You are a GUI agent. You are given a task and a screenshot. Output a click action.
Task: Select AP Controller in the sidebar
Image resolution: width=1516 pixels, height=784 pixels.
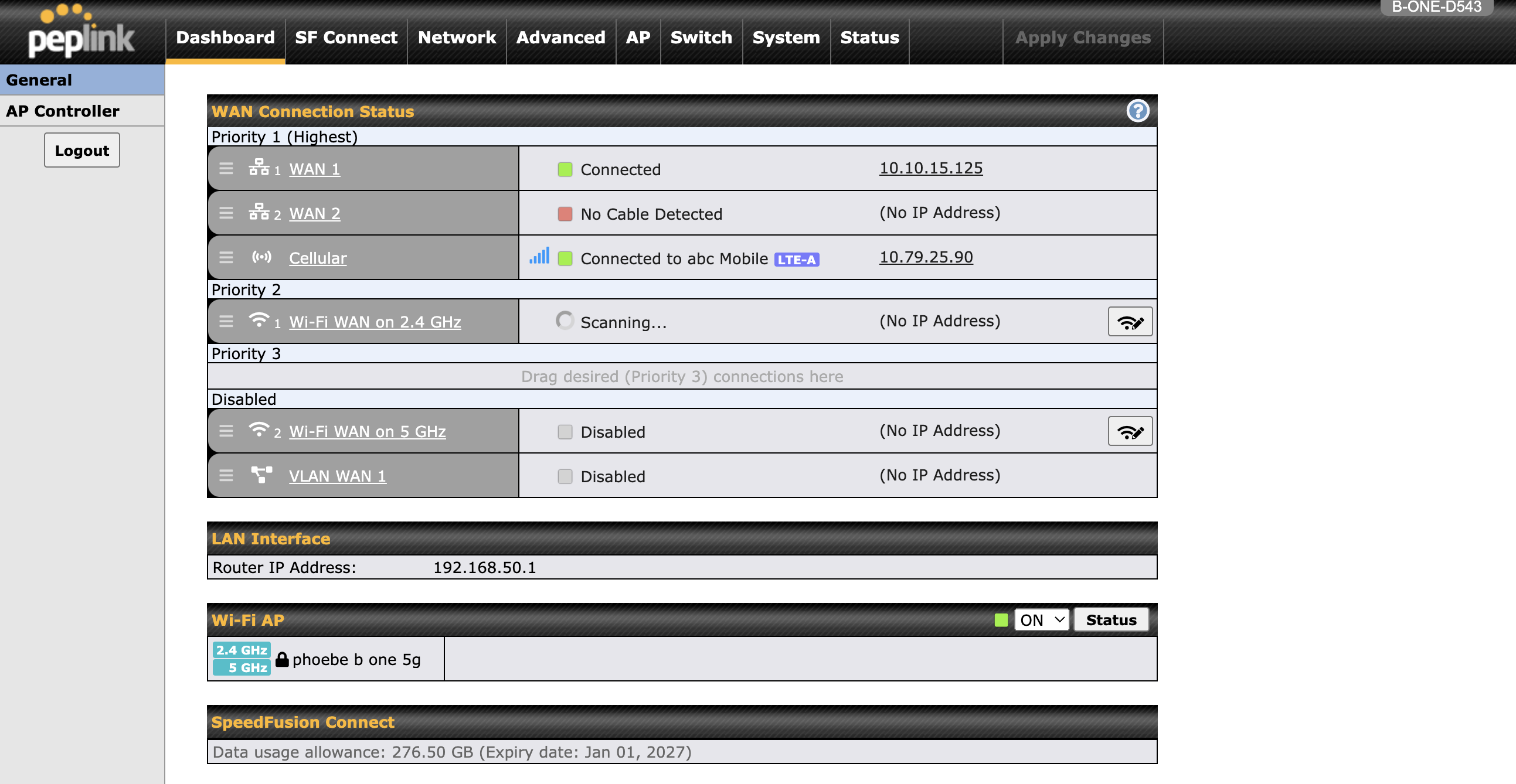pos(62,111)
